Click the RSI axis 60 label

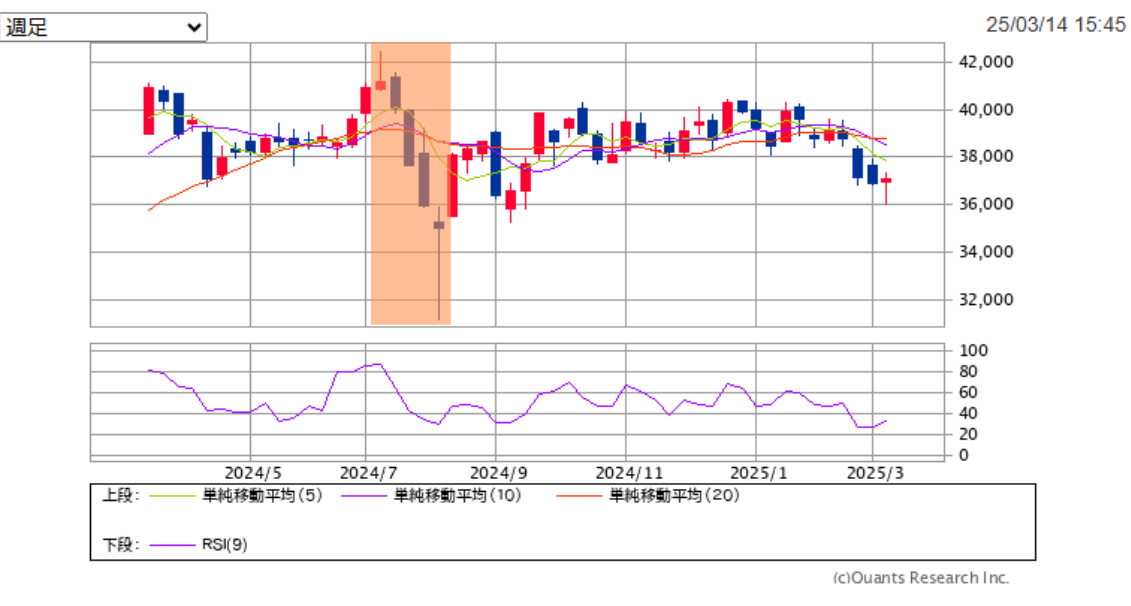coord(968,392)
